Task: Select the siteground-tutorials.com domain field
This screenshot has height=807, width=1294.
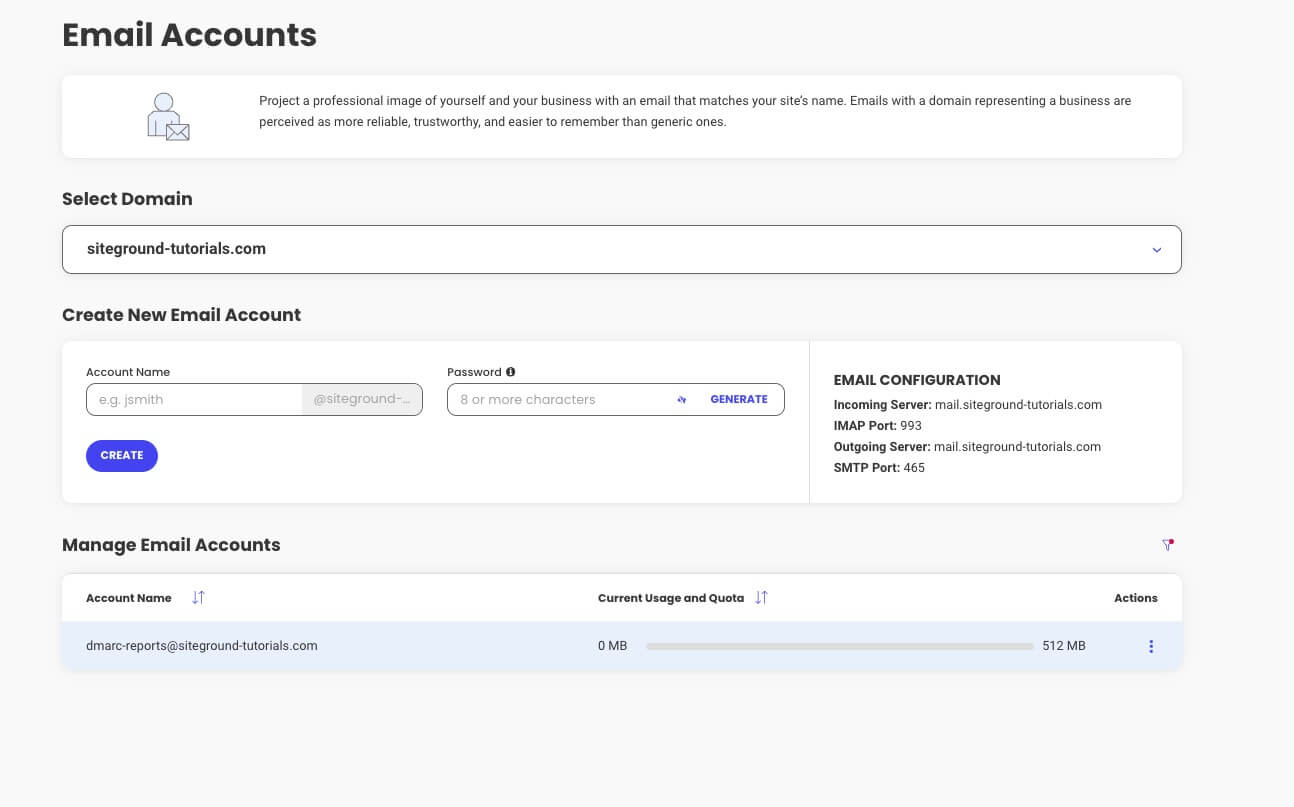Action: [622, 249]
